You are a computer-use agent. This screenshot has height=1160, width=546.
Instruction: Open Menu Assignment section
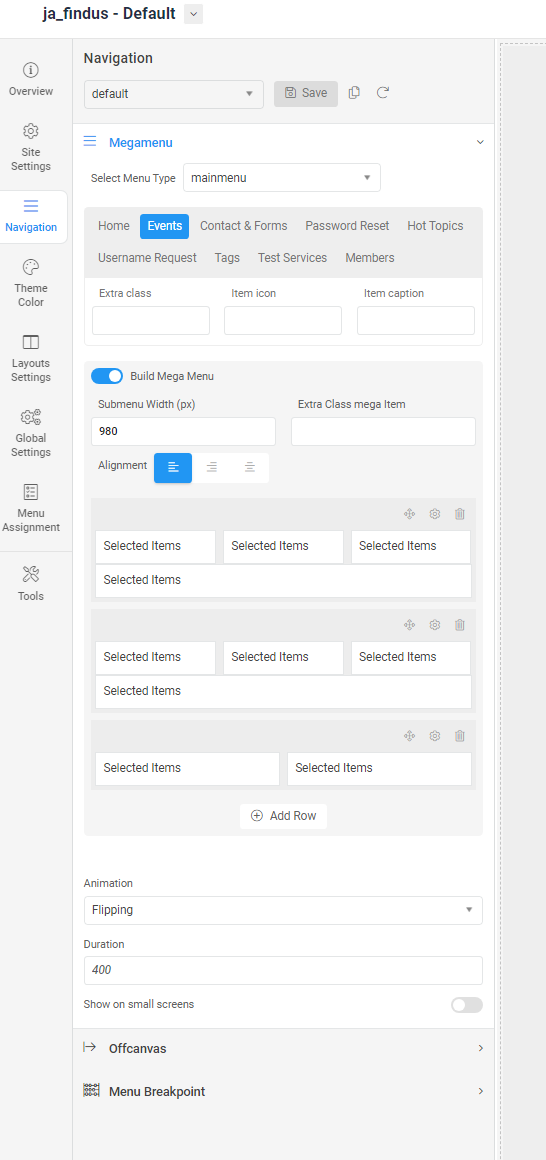[31, 509]
